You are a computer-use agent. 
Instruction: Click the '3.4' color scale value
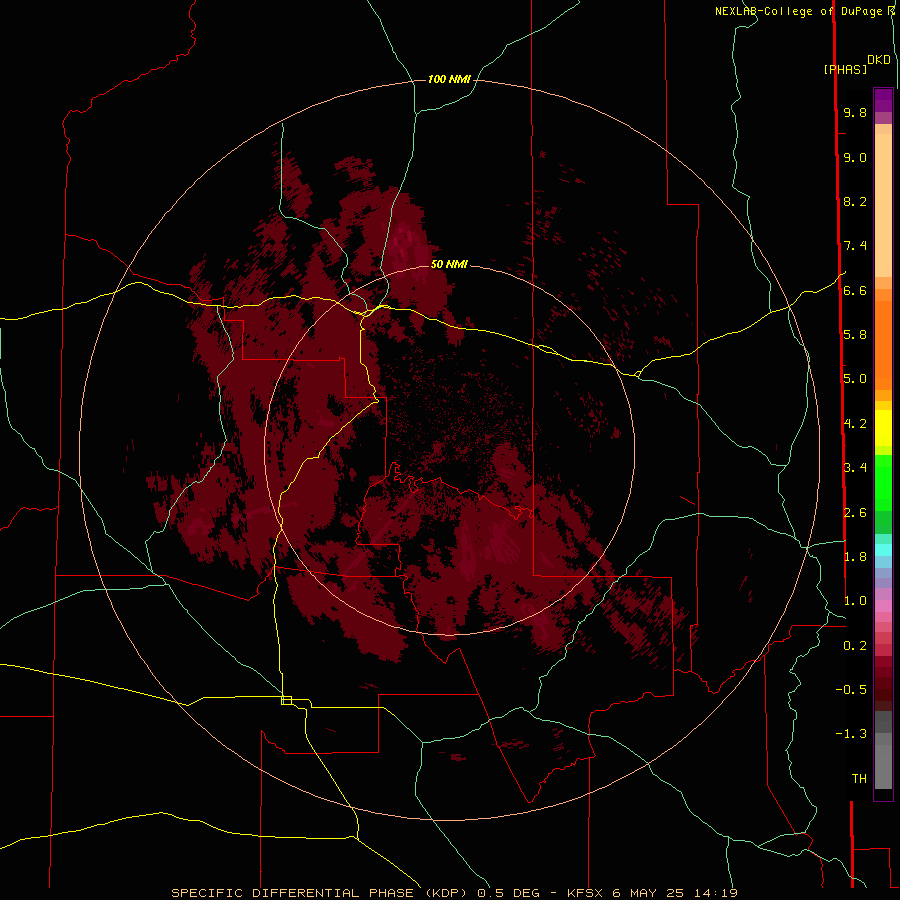855,468
